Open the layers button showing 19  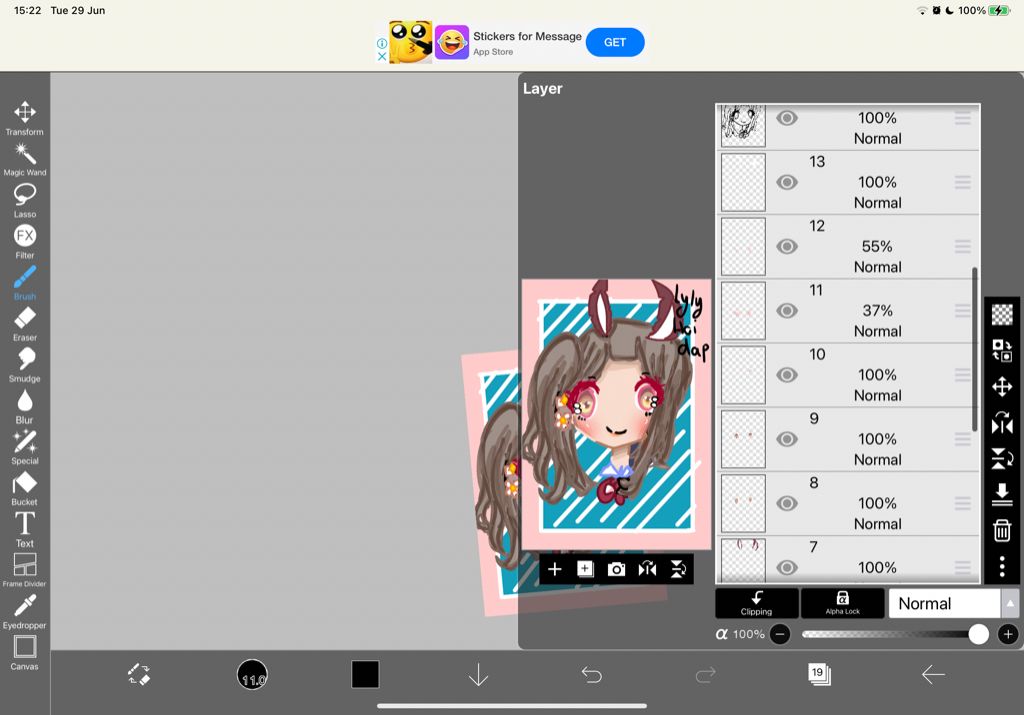click(819, 674)
